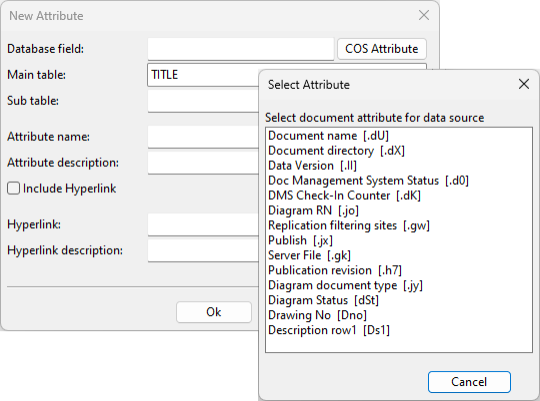
Task: Close the Select Attribute dialog with X
Action: pos(524,84)
